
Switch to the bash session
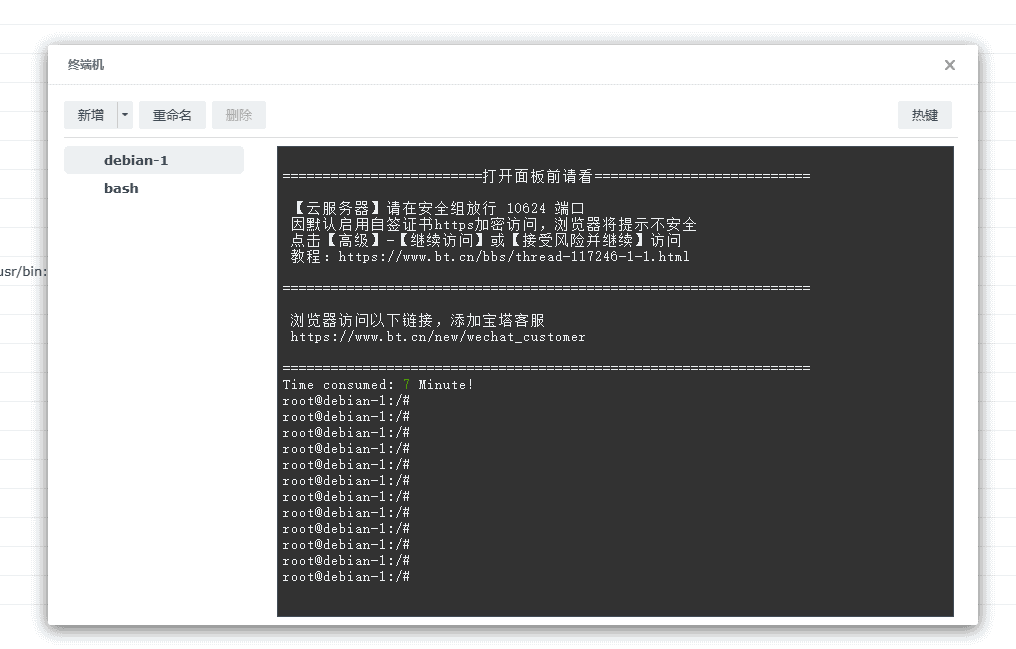tap(121, 187)
